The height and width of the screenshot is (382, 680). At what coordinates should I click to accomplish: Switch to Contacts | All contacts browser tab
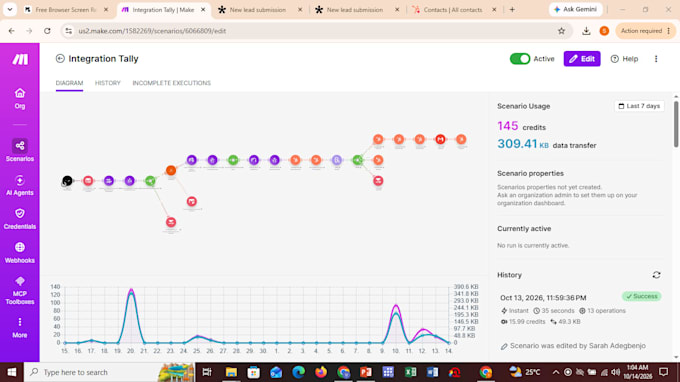pyautogui.click(x=453, y=10)
